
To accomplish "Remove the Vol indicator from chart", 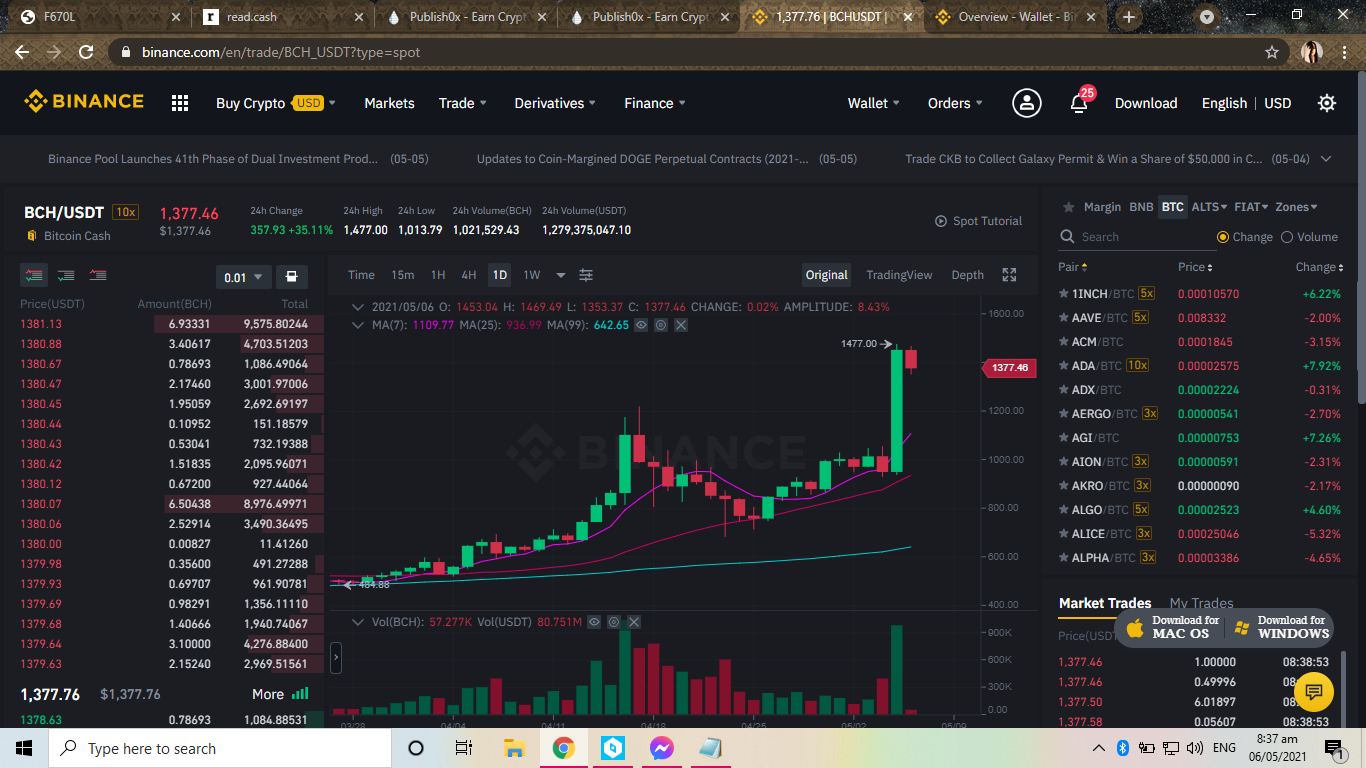I will tap(634, 622).
